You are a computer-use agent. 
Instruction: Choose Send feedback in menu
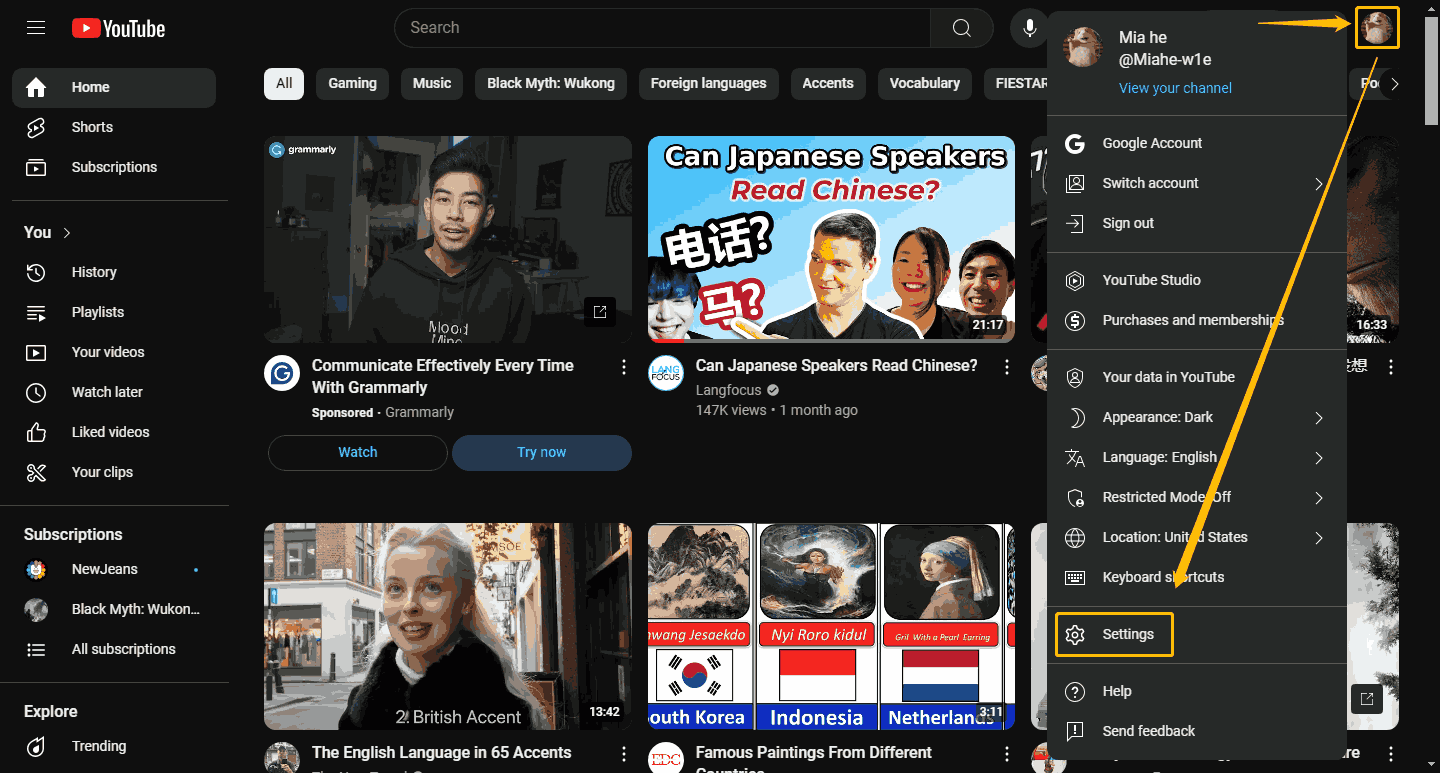click(1197, 731)
